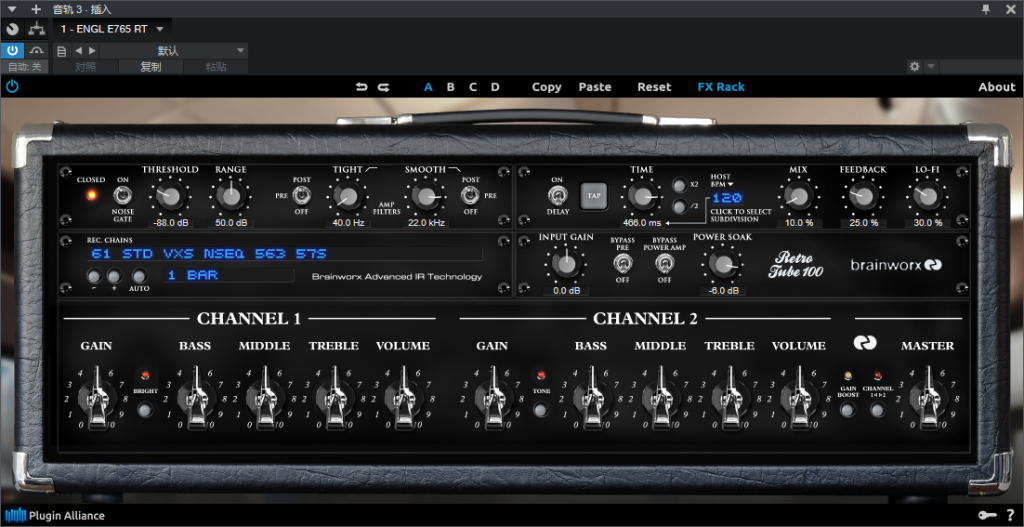Screen dimensions: 1024x527
Task: Click the plus rec chain button
Action: click(114, 276)
